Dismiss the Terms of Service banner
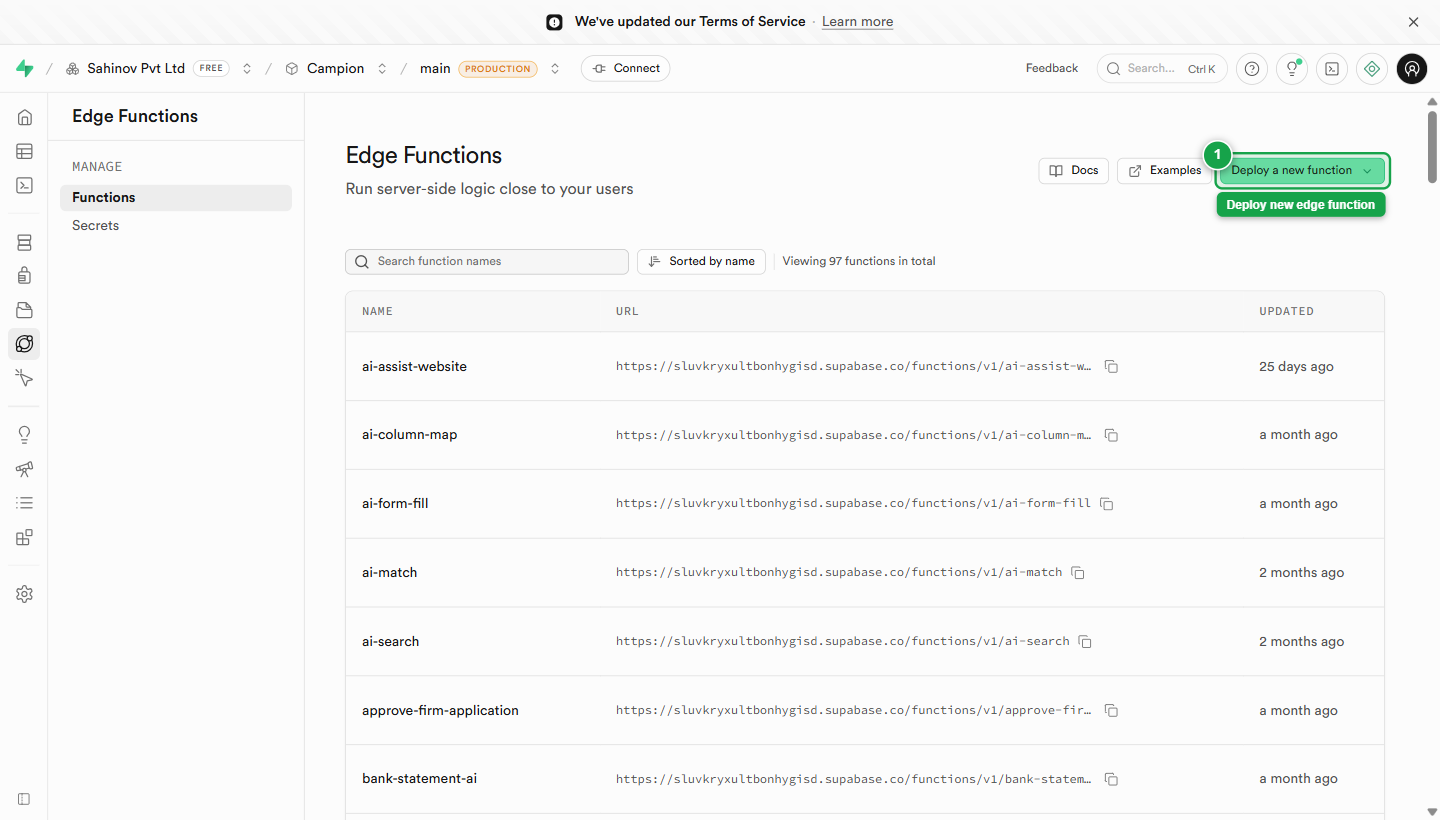The image size is (1440, 820). (x=1413, y=22)
